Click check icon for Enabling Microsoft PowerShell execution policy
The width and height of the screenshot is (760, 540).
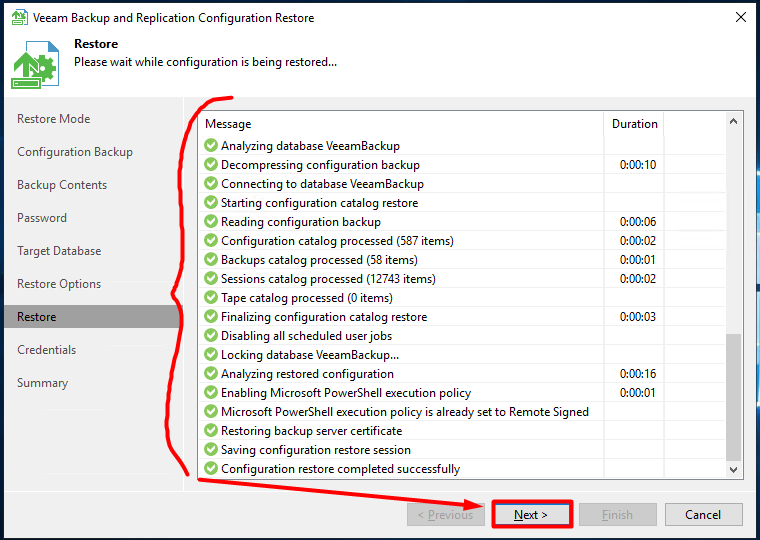[211, 392]
